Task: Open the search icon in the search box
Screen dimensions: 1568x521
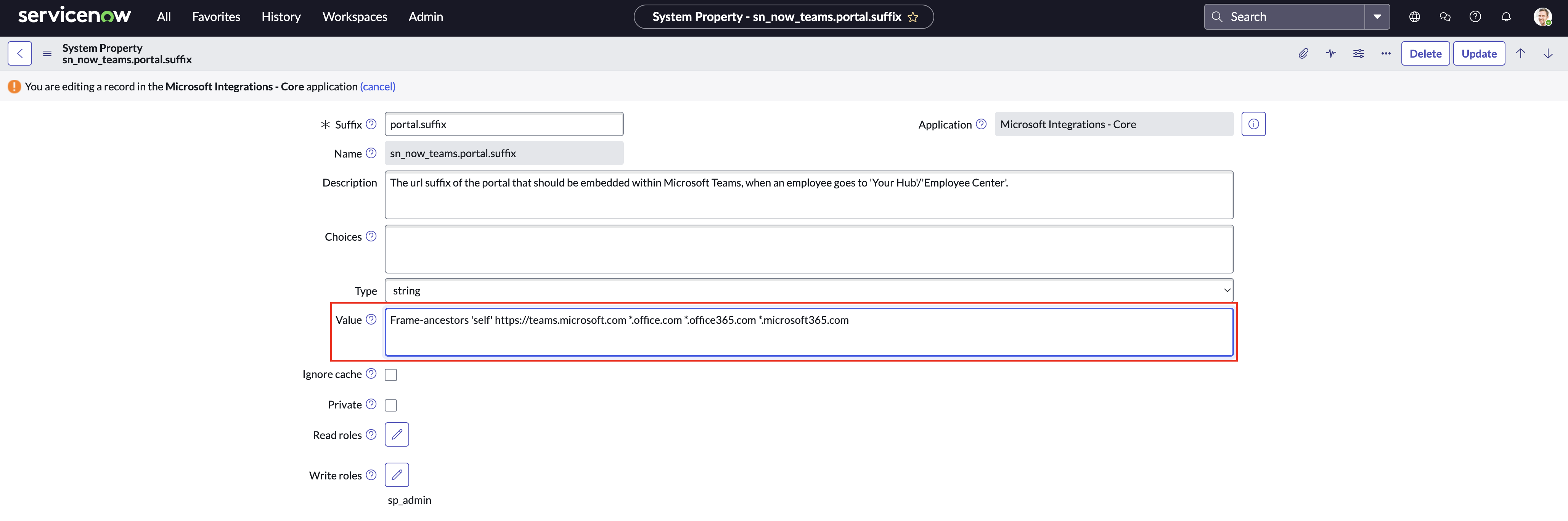Action: [1217, 16]
